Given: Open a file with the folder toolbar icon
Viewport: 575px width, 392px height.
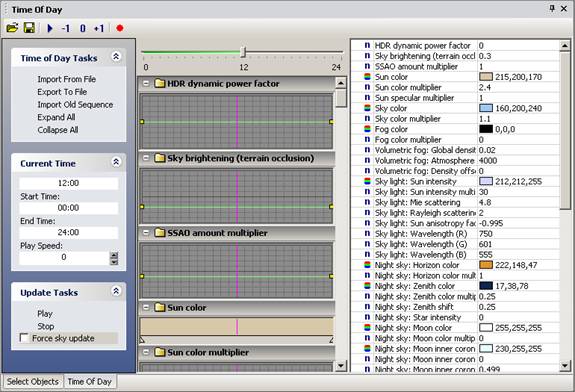Looking at the screenshot, I should tap(12, 28).
